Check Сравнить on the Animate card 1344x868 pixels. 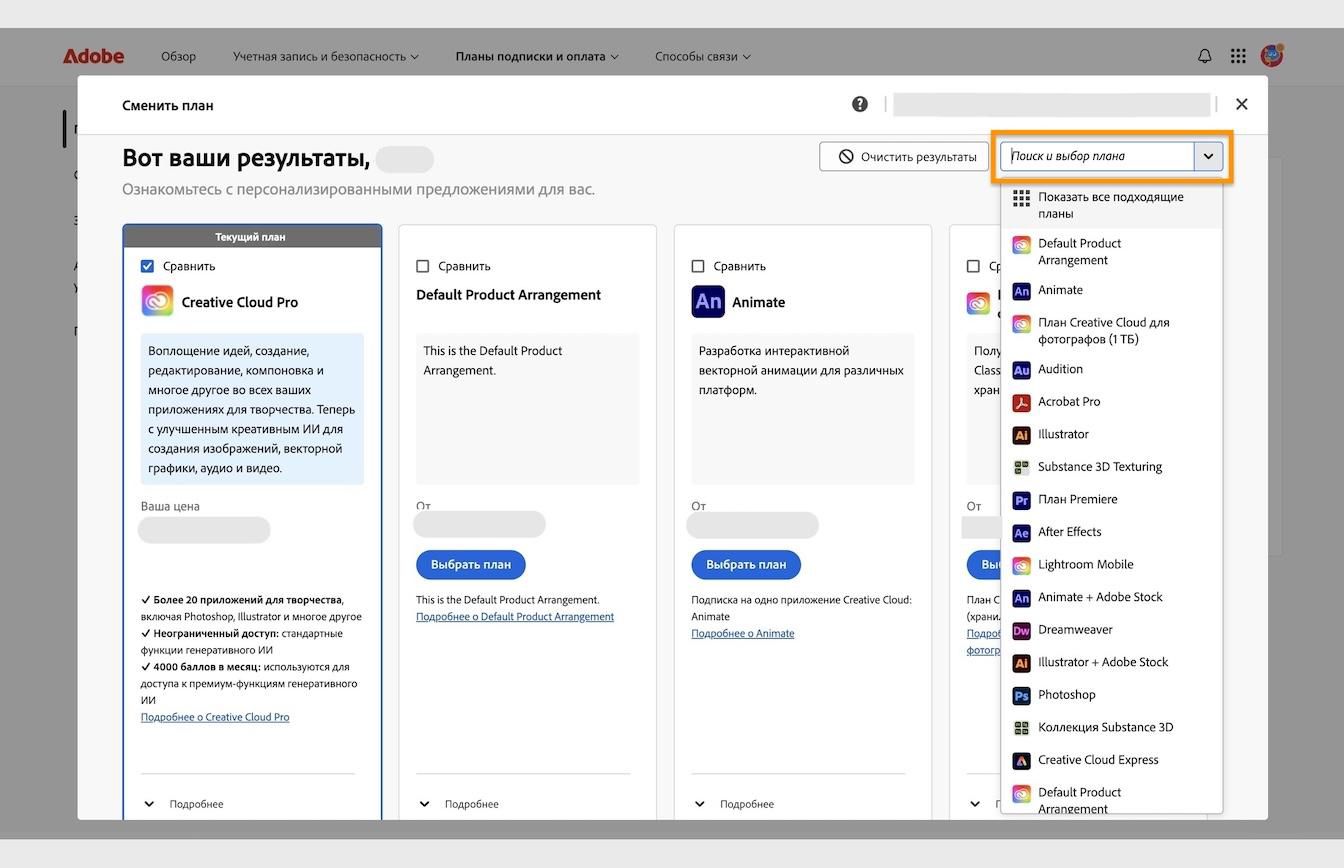697,265
